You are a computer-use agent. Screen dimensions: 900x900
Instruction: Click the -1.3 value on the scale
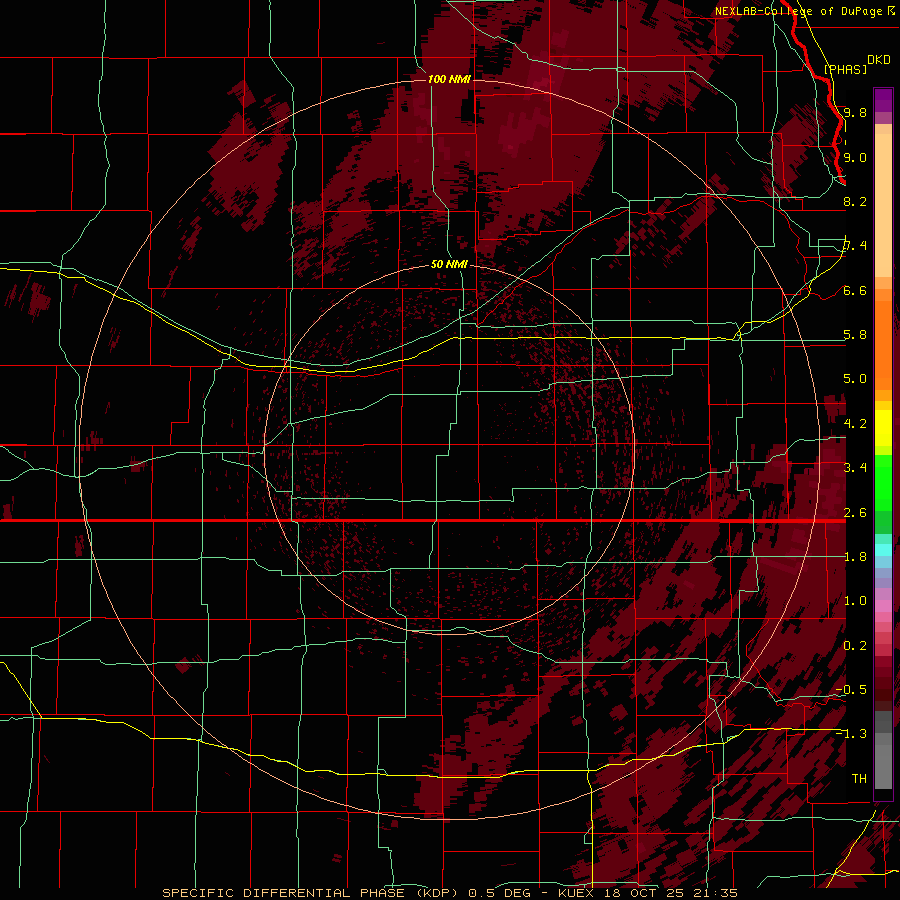[851, 734]
